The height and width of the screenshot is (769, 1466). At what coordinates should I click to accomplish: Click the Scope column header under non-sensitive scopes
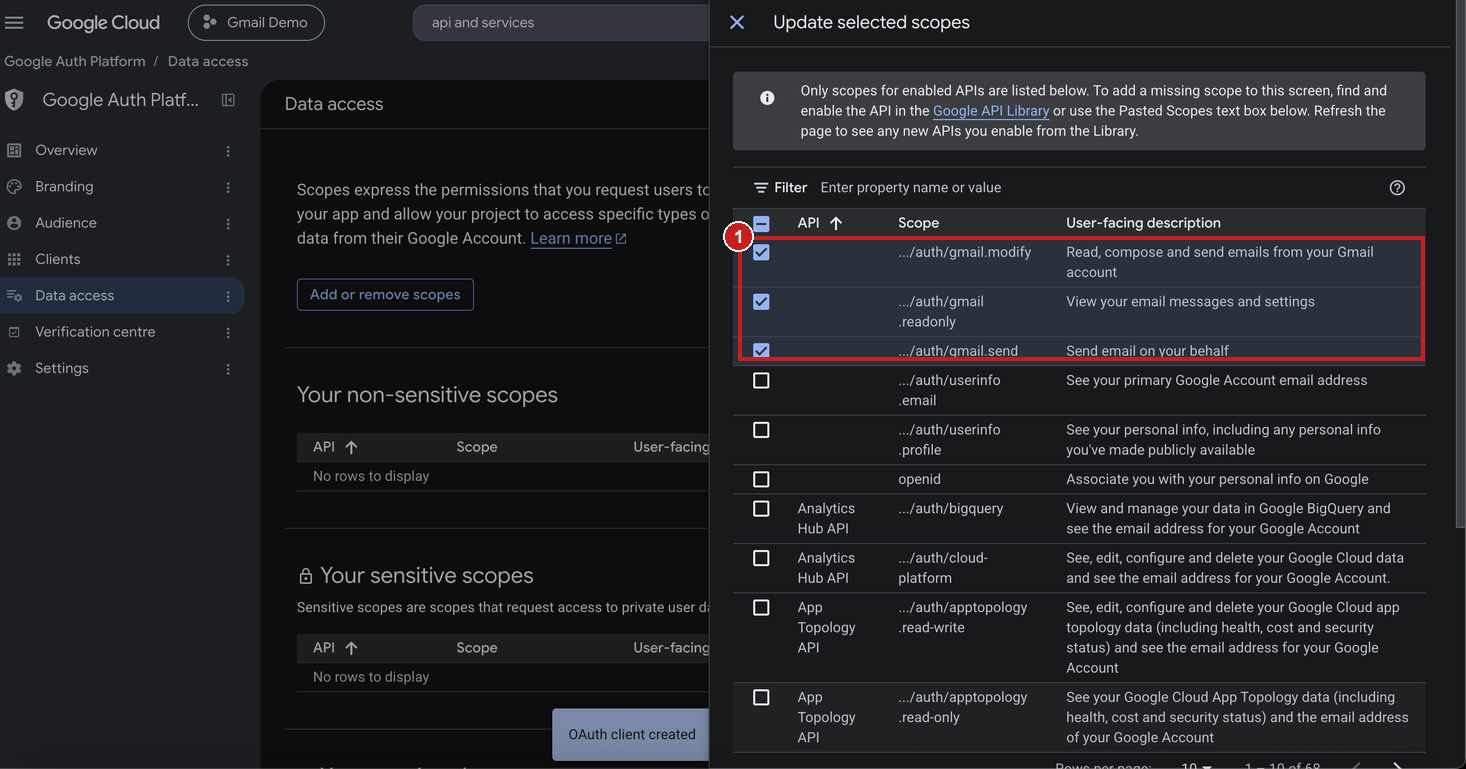477,447
